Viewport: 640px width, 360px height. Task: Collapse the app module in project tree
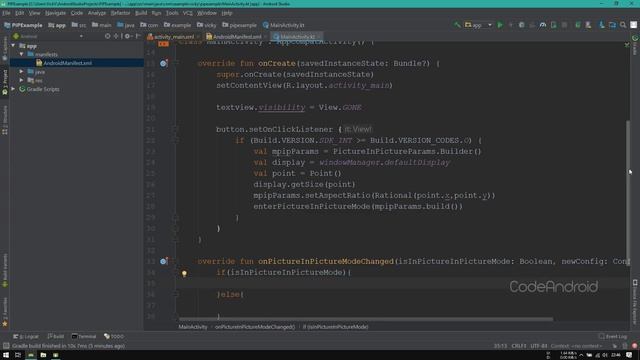click(x=13, y=46)
